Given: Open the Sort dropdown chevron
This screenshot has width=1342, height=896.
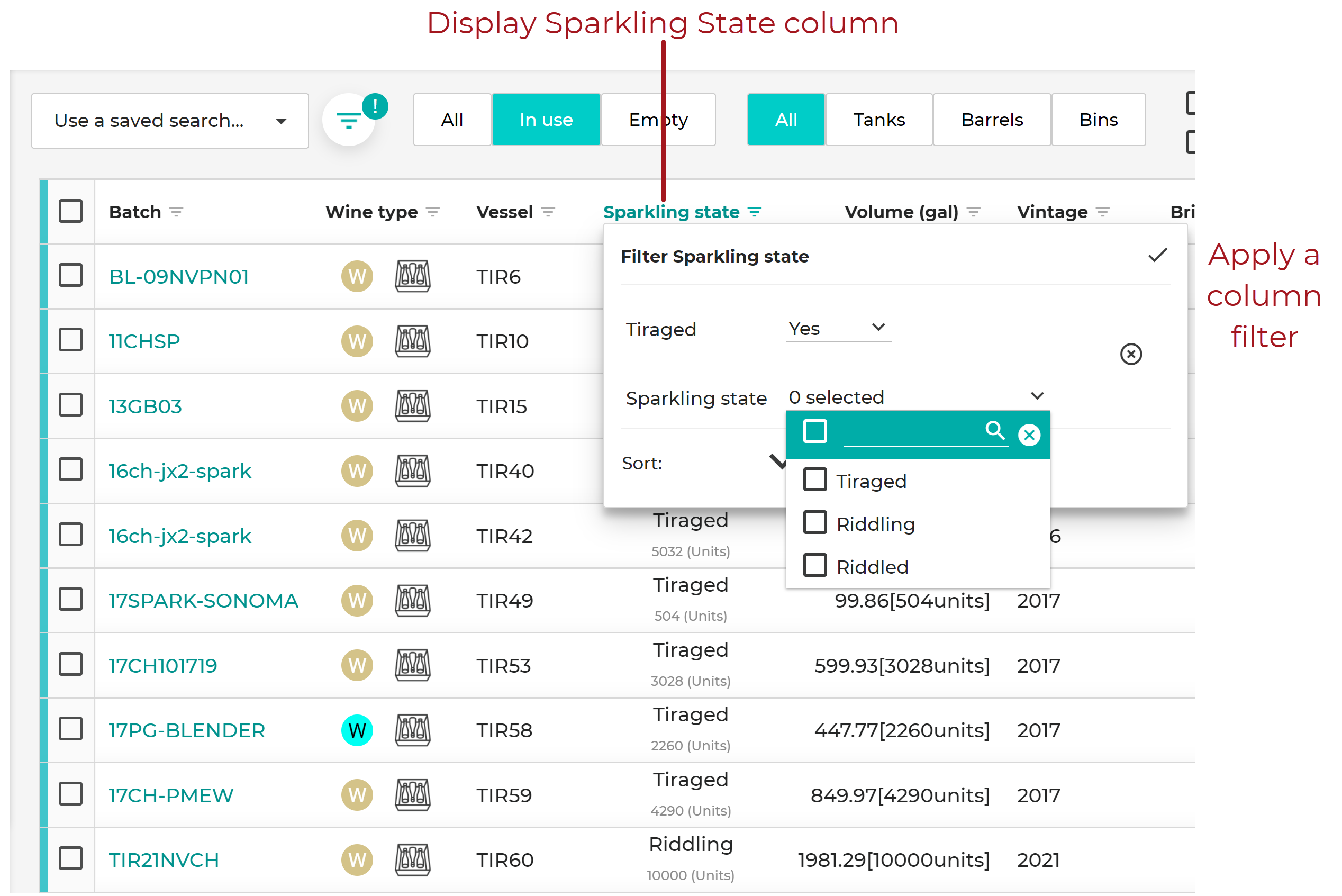Looking at the screenshot, I should [777, 461].
